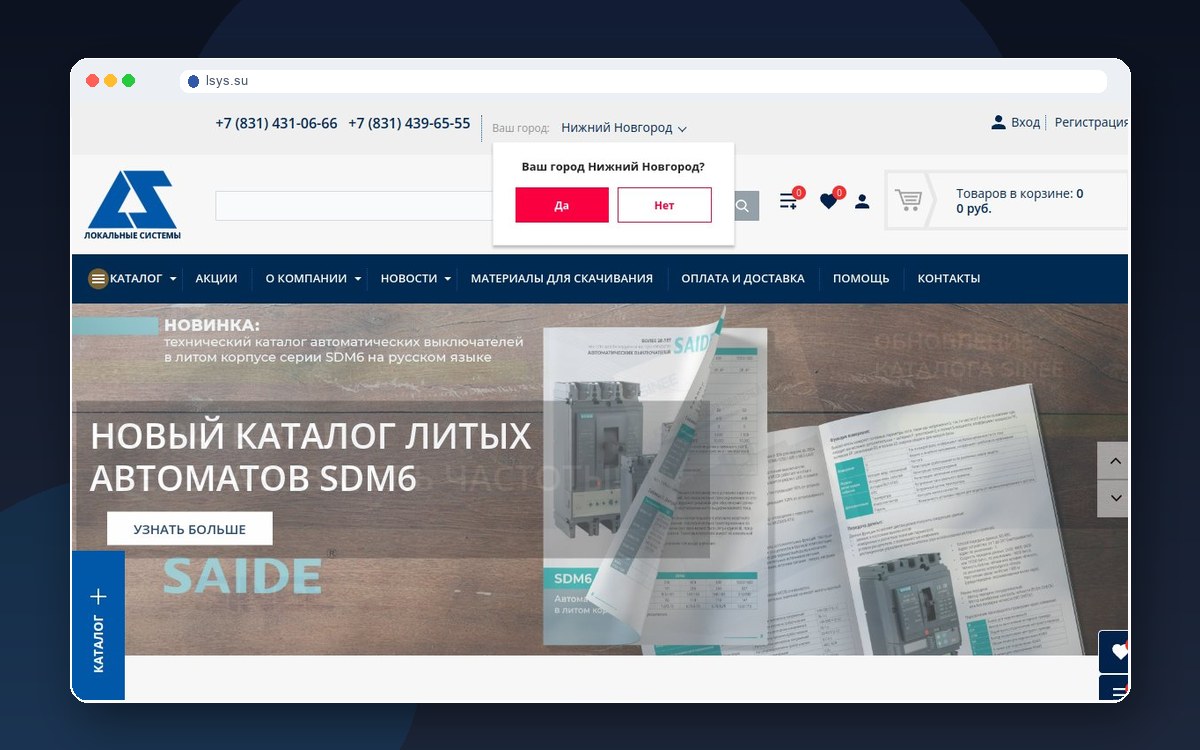Expand the КАТАЛОГ menu dropdown

pos(173,279)
